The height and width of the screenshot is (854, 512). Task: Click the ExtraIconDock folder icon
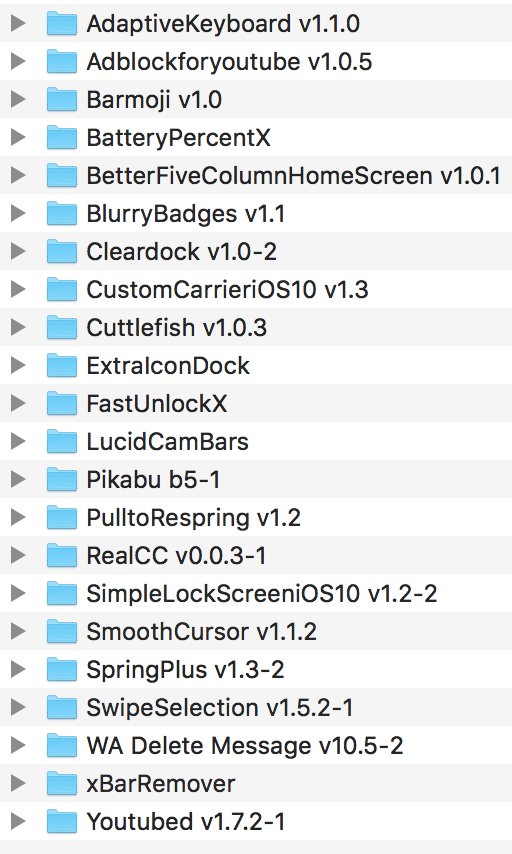[62, 365]
